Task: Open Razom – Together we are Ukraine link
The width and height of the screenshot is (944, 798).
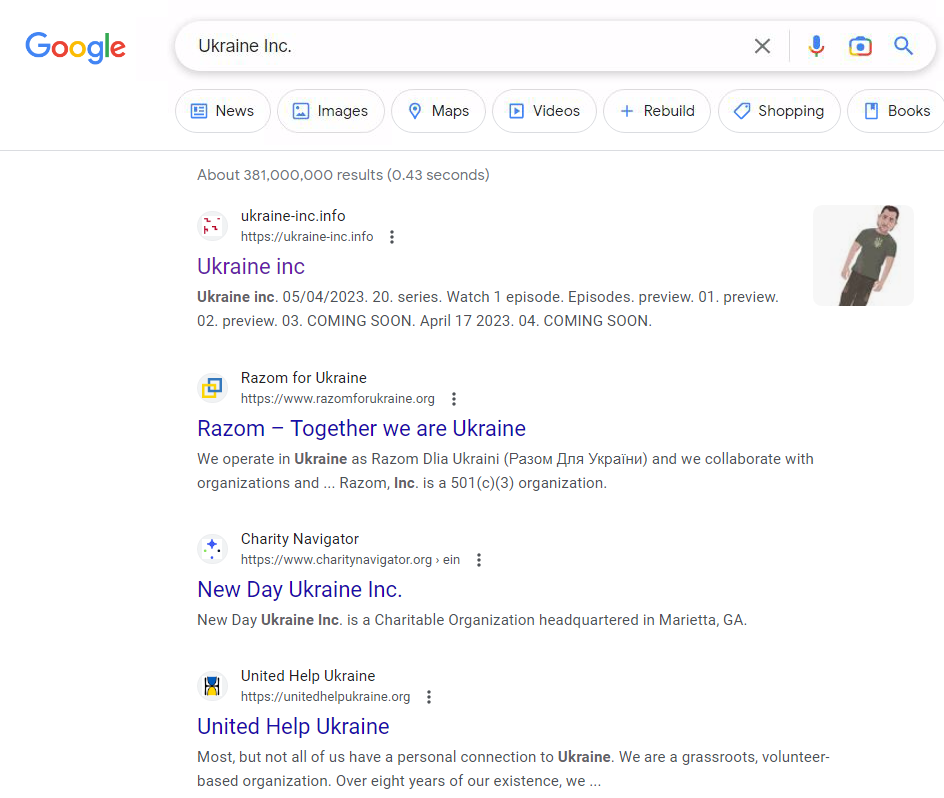Action: (361, 428)
